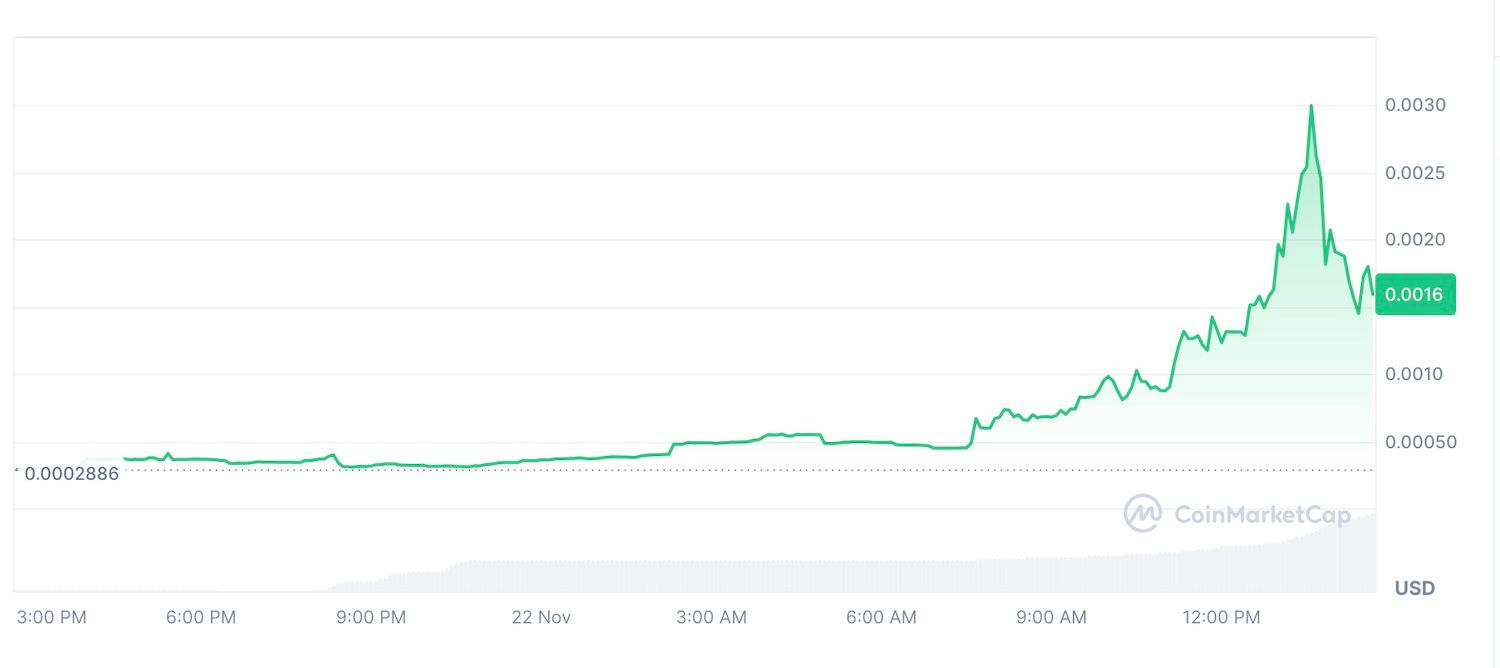Select the green 0.0016 current price tag
The height and width of the screenshot is (668, 1500).
1415,294
